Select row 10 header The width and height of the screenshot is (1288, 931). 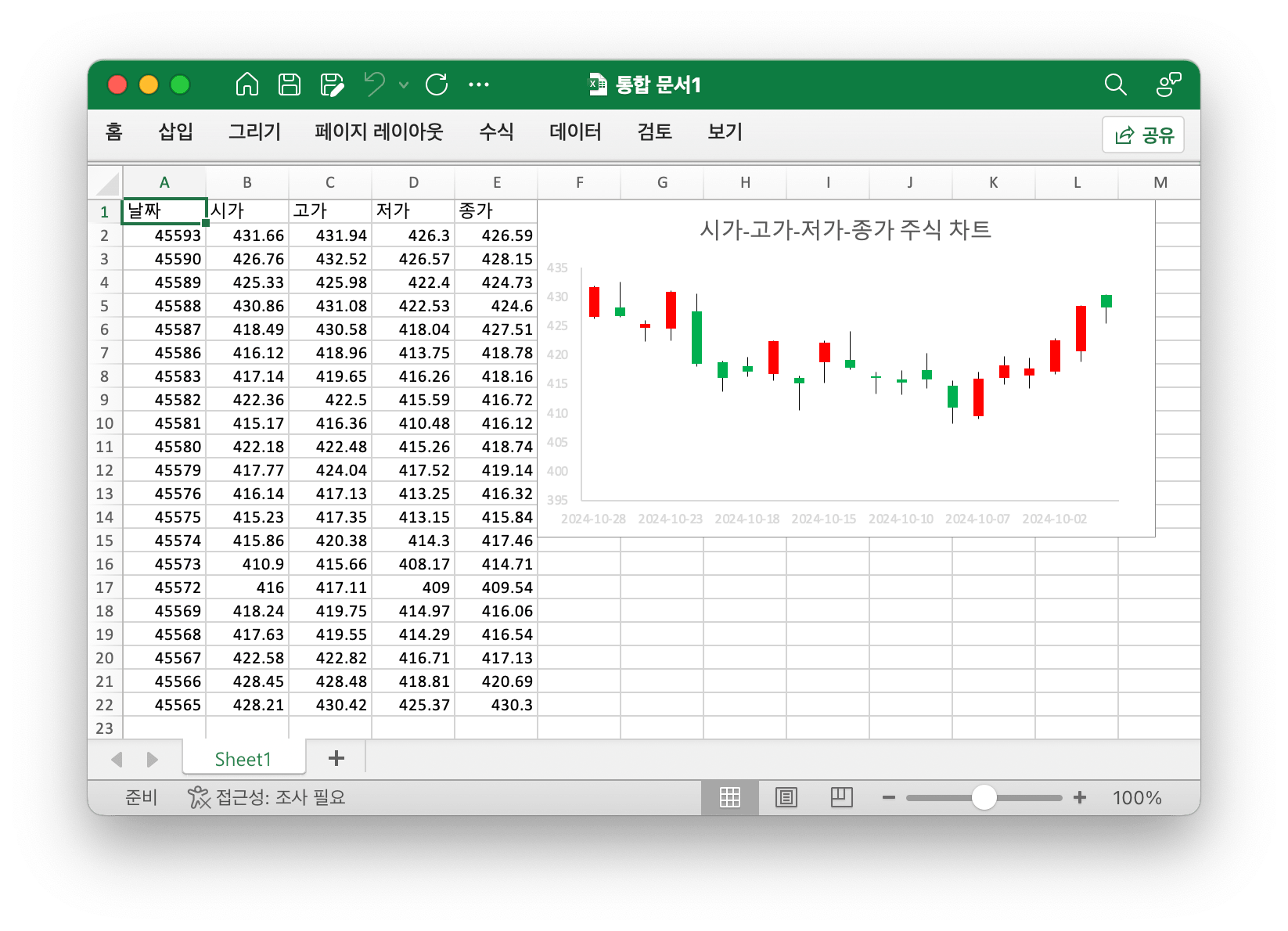click(x=105, y=423)
